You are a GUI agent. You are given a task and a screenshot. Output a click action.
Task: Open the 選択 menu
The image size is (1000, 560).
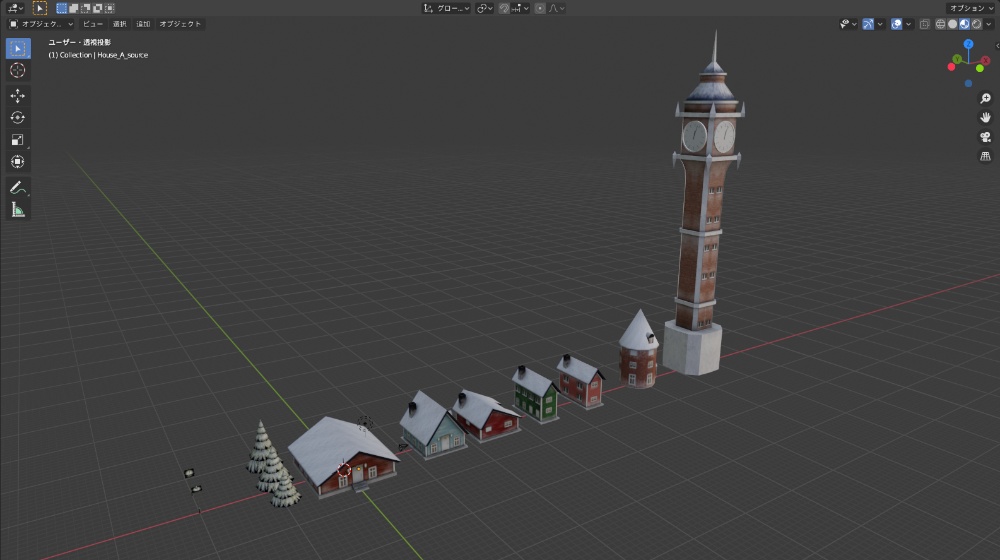pyautogui.click(x=120, y=24)
